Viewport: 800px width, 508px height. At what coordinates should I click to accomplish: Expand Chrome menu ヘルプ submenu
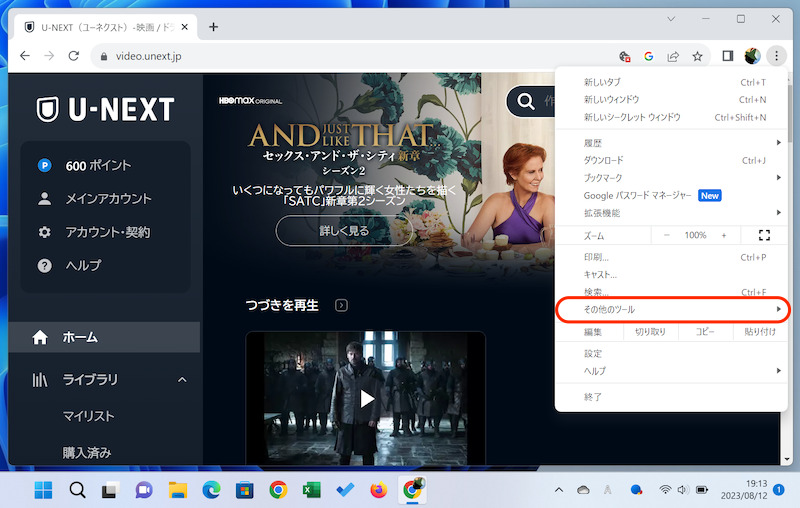point(671,371)
